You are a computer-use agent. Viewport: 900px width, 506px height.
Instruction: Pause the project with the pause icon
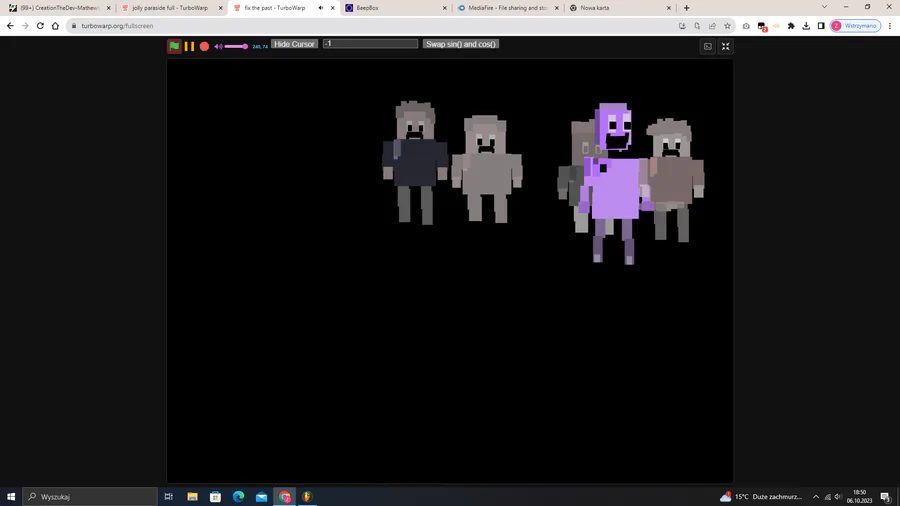189,46
